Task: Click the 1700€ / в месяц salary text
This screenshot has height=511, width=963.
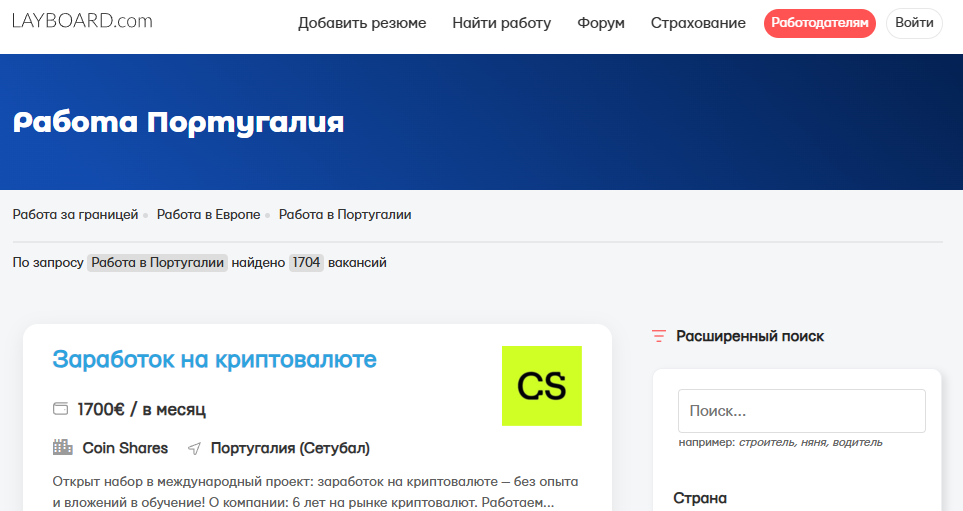Action: [x=141, y=409]
